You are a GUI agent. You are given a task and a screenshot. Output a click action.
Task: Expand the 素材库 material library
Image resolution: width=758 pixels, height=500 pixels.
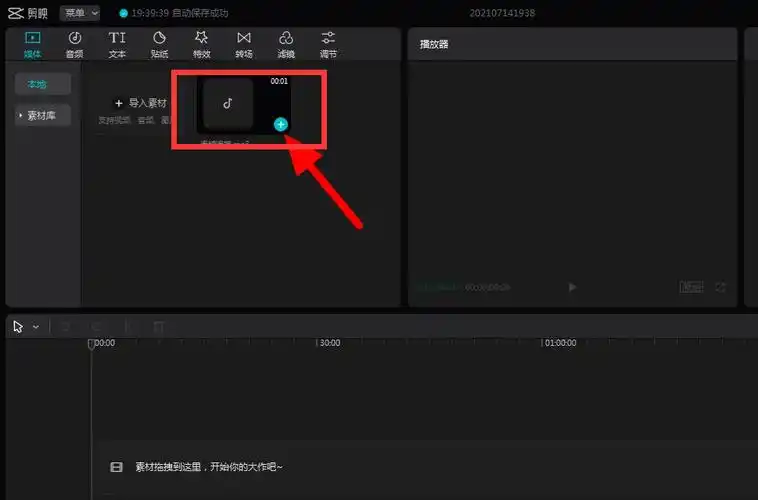[x=43, y=115]
